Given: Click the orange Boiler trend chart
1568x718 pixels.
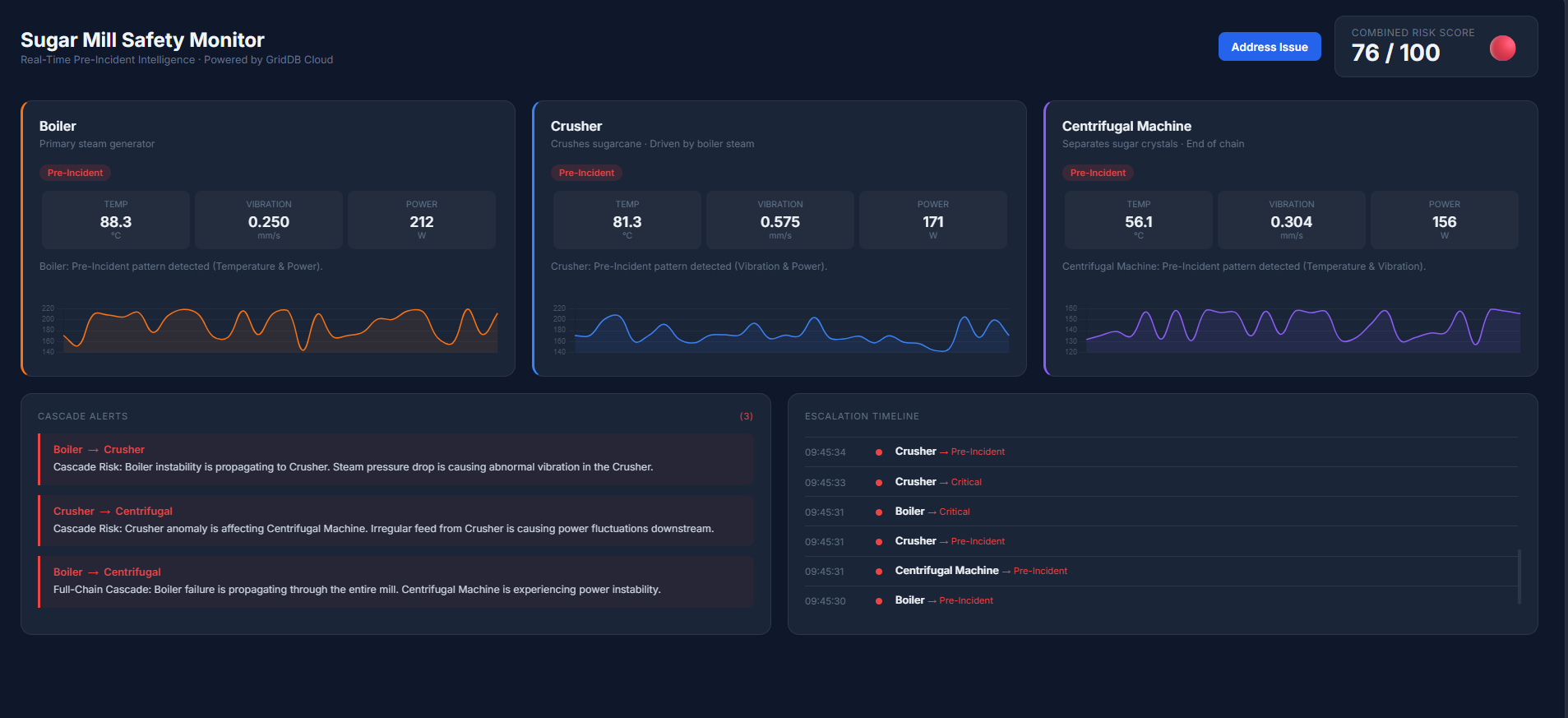Looking at the screenshot, I should 280,330.
